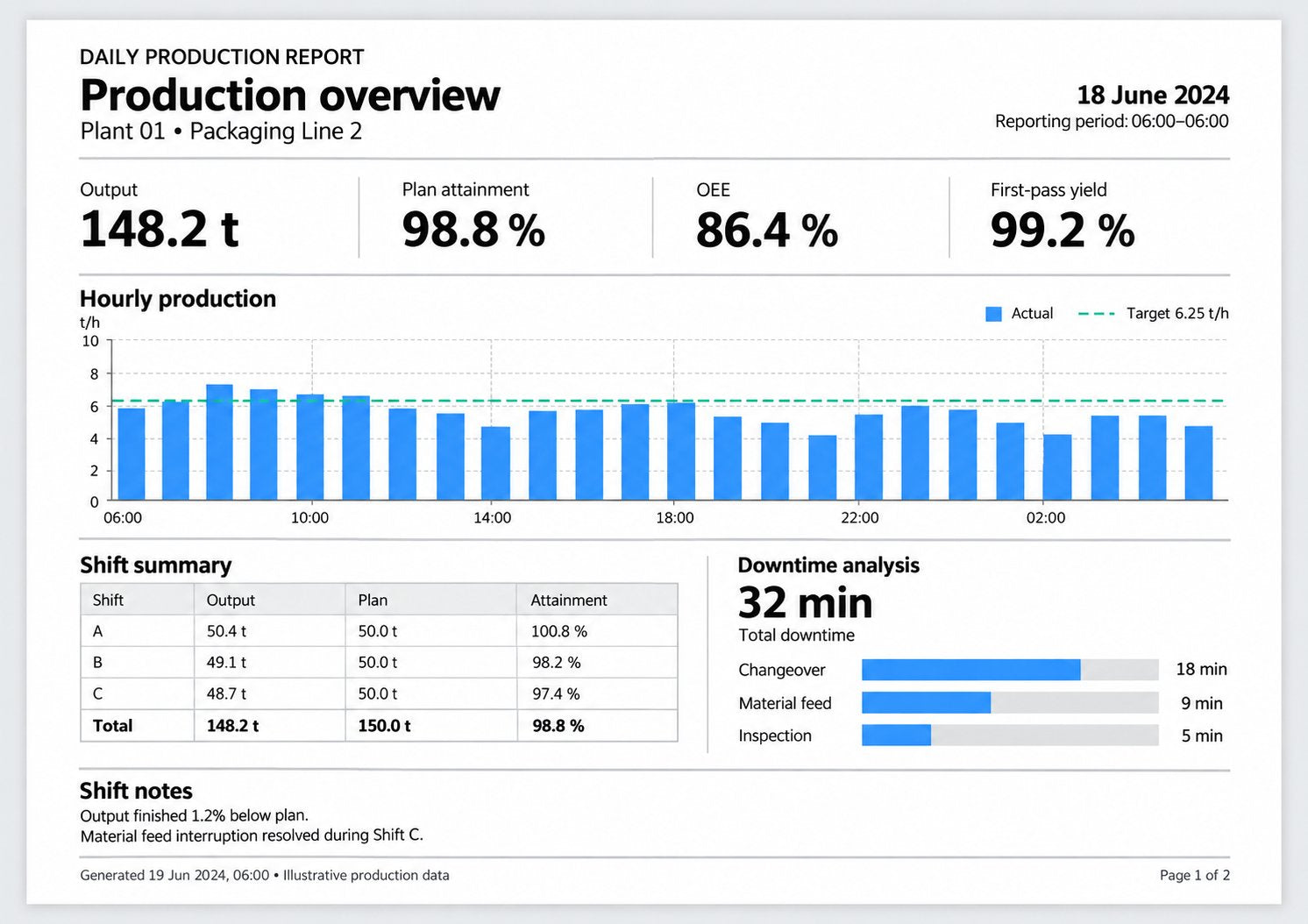
Task: Click the '22:00' x-axis label
Action: pyautogui.click(x=860, y=518)
